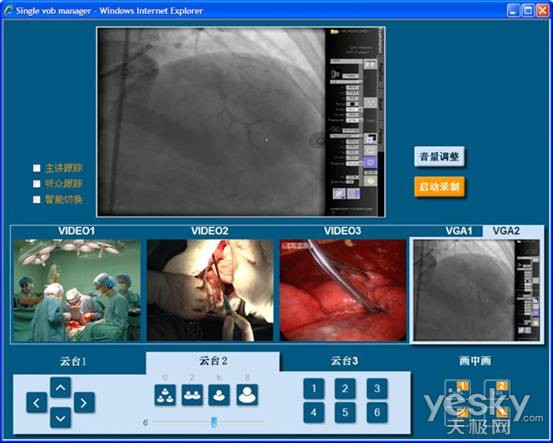Pan camera left with the left arrow
Viewport: 553px width, 443px height.
[x=37, y=402]
